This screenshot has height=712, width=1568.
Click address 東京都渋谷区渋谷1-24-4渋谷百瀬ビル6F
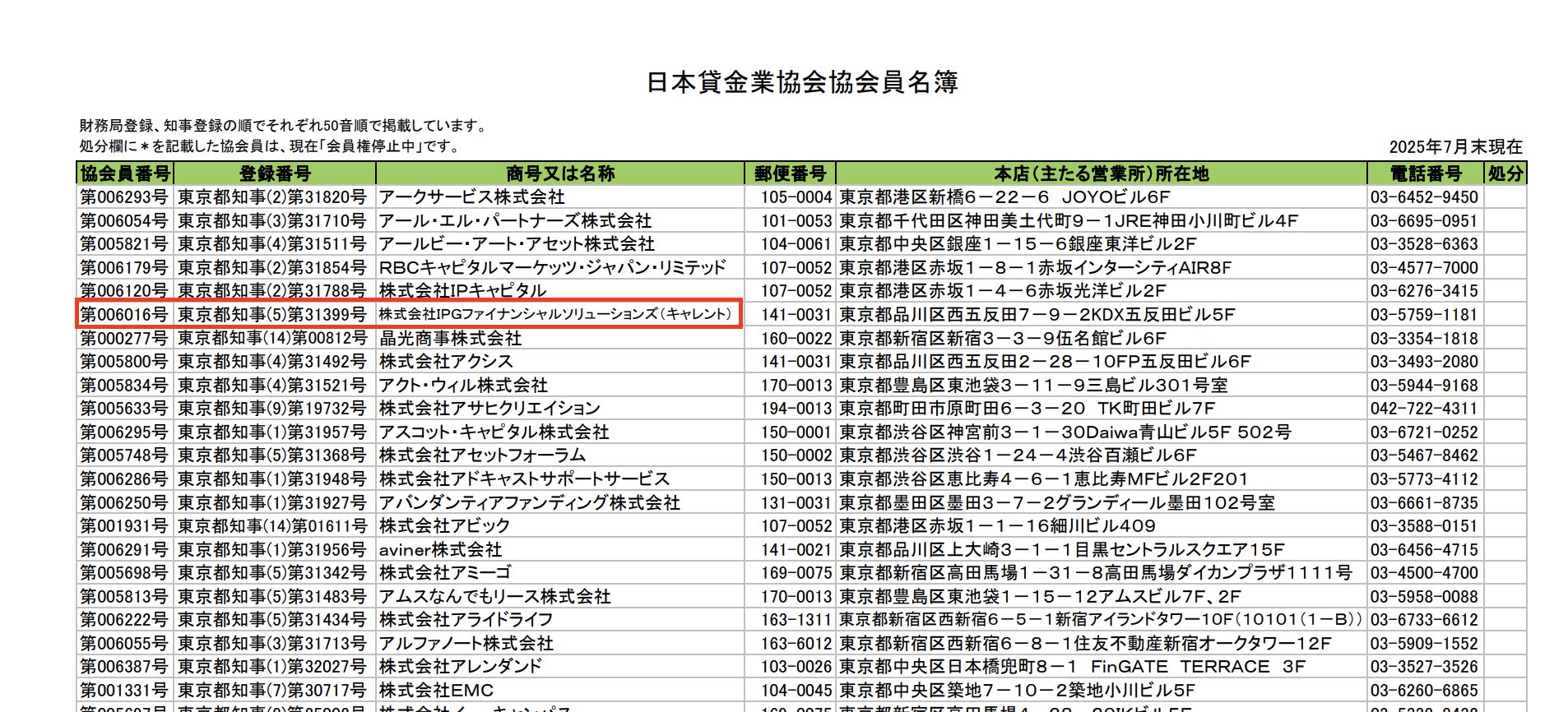(x=1018, y=455)
